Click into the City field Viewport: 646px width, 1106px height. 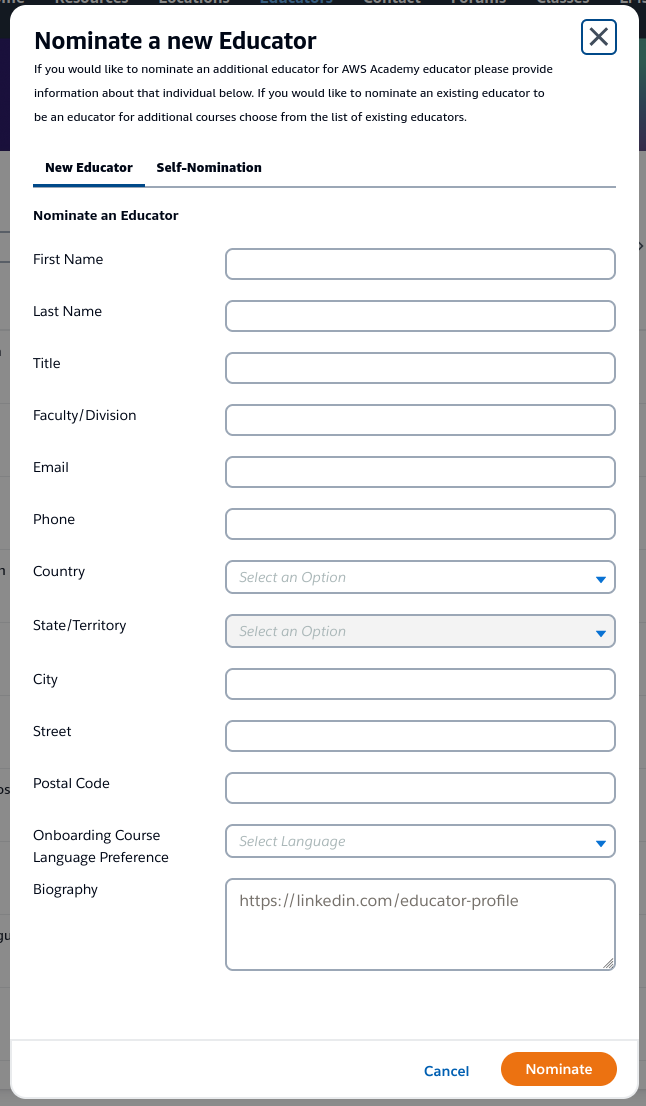[x=420, y=684]
